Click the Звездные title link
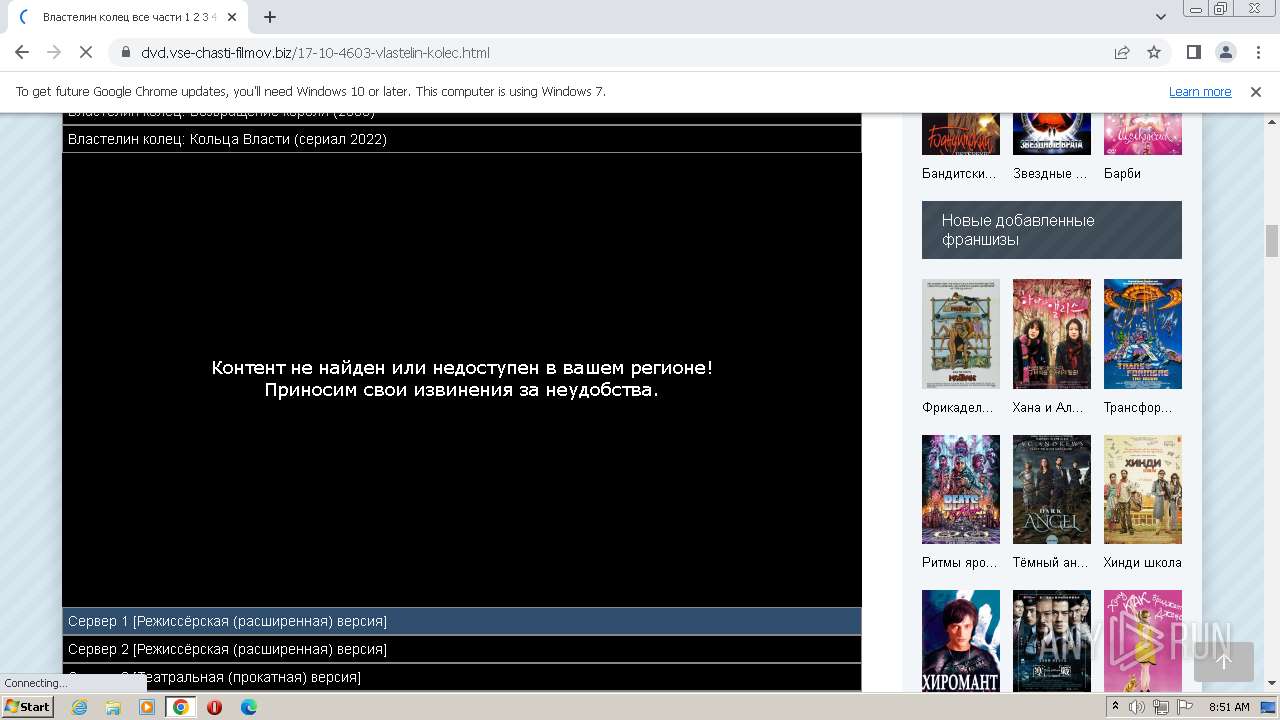This screenshot has width=1280, height=720. (1050, 173)
